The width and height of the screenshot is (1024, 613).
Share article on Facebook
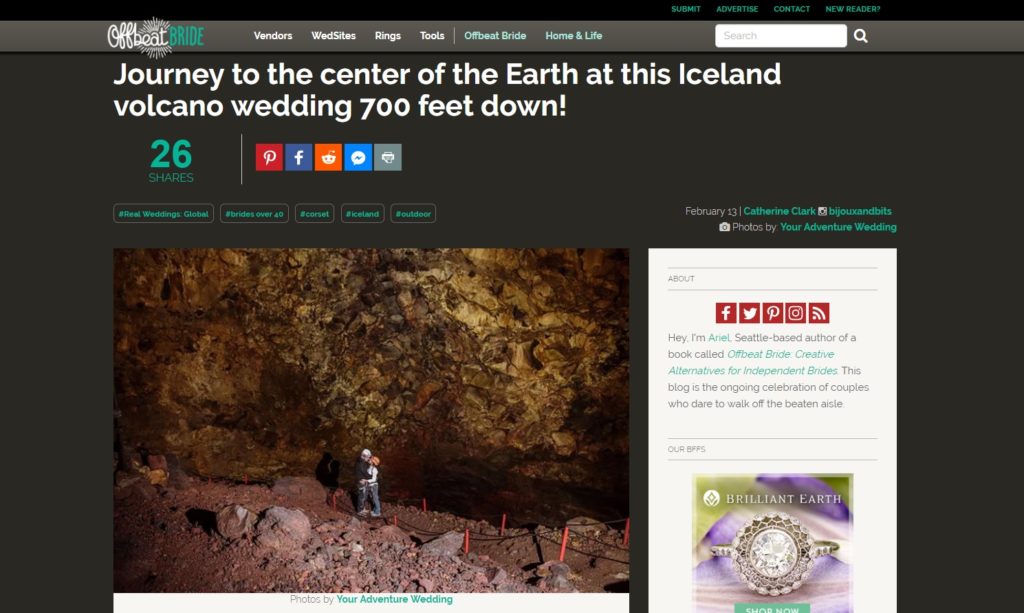pos(298,157)
